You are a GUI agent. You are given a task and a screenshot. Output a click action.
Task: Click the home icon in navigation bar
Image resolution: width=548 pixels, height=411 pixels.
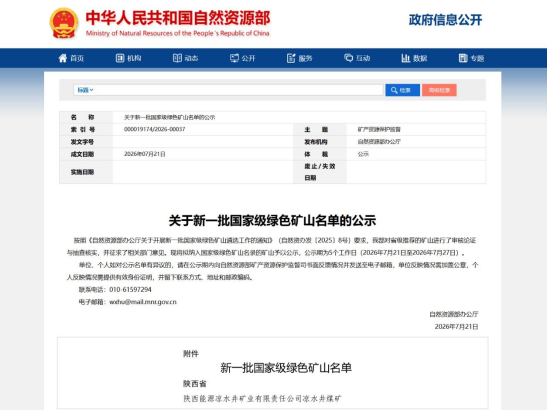point(63,58)
